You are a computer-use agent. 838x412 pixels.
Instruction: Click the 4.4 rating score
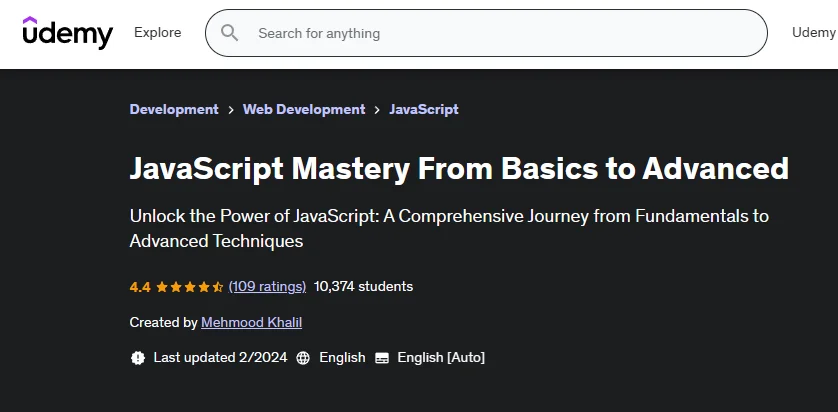coord(140,287)
